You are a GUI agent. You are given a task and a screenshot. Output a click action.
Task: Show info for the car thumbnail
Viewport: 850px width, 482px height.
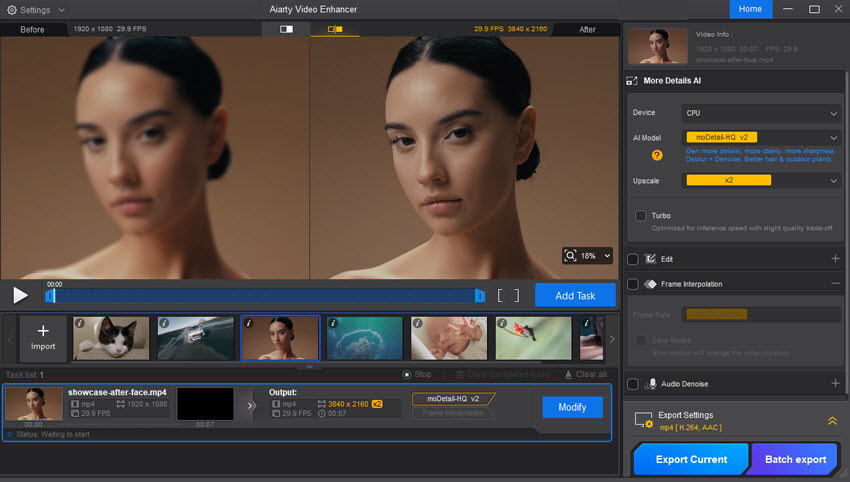tap(164, 323)
